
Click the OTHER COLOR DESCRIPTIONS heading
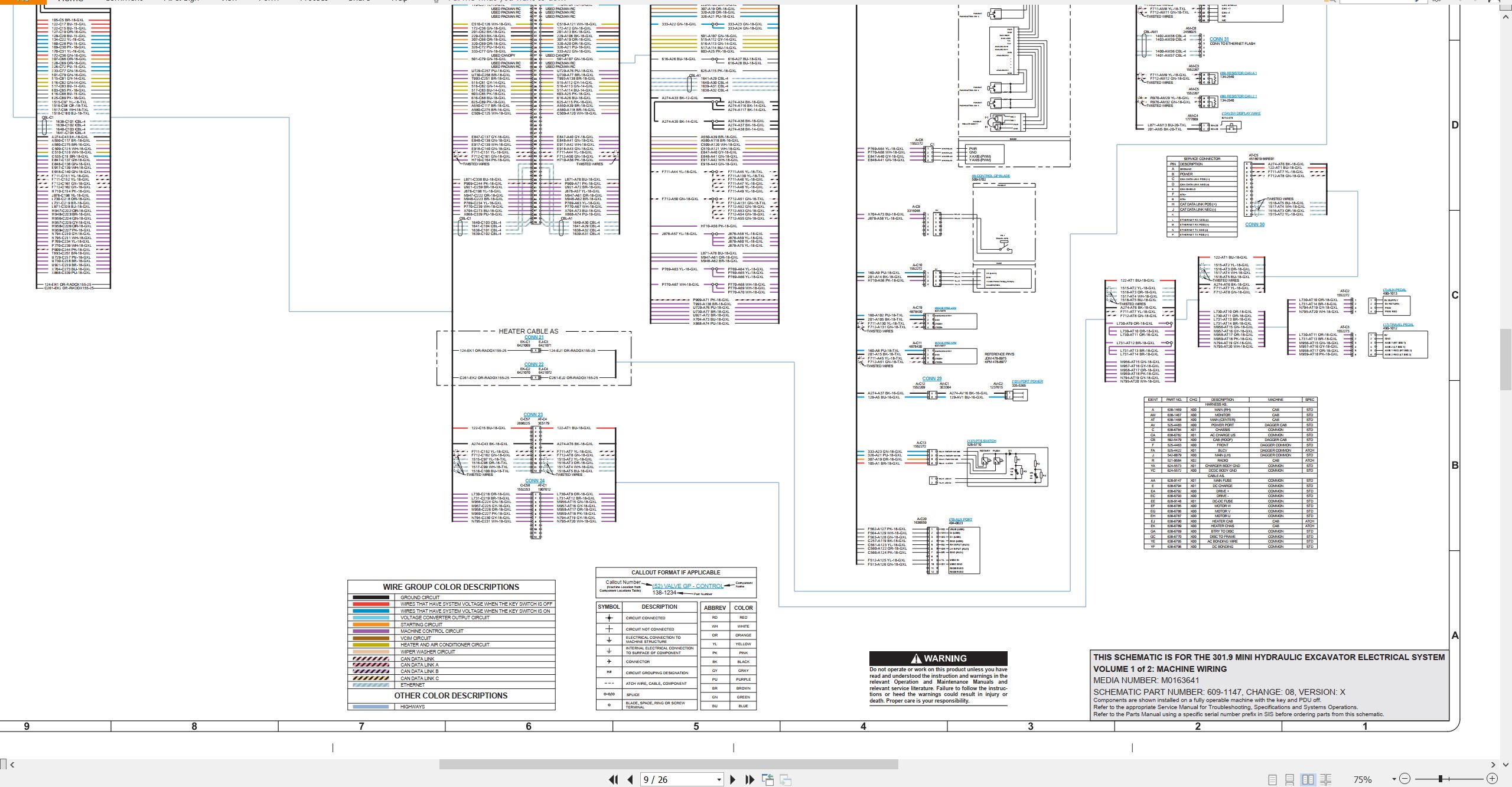tap(451, 695)
